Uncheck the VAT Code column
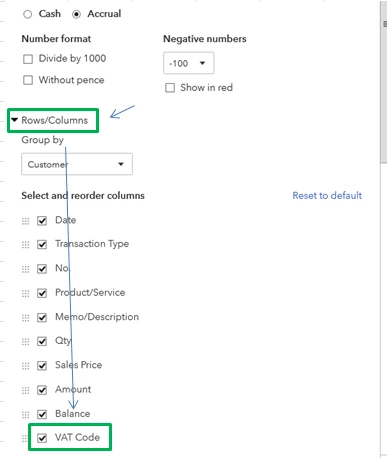This screenshot has width=387, height=458. click(x=42, y=438)
